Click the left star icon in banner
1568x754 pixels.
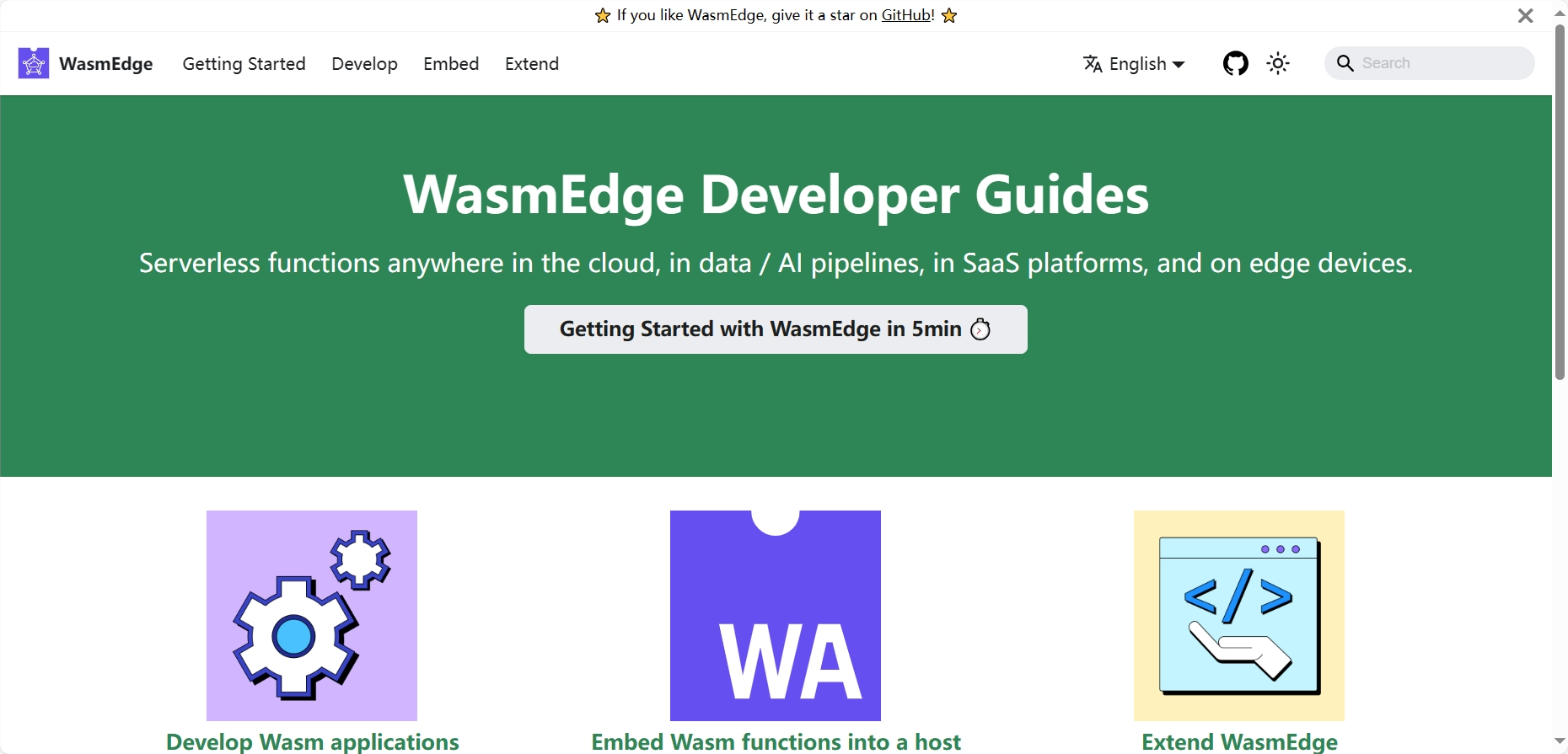602,15
